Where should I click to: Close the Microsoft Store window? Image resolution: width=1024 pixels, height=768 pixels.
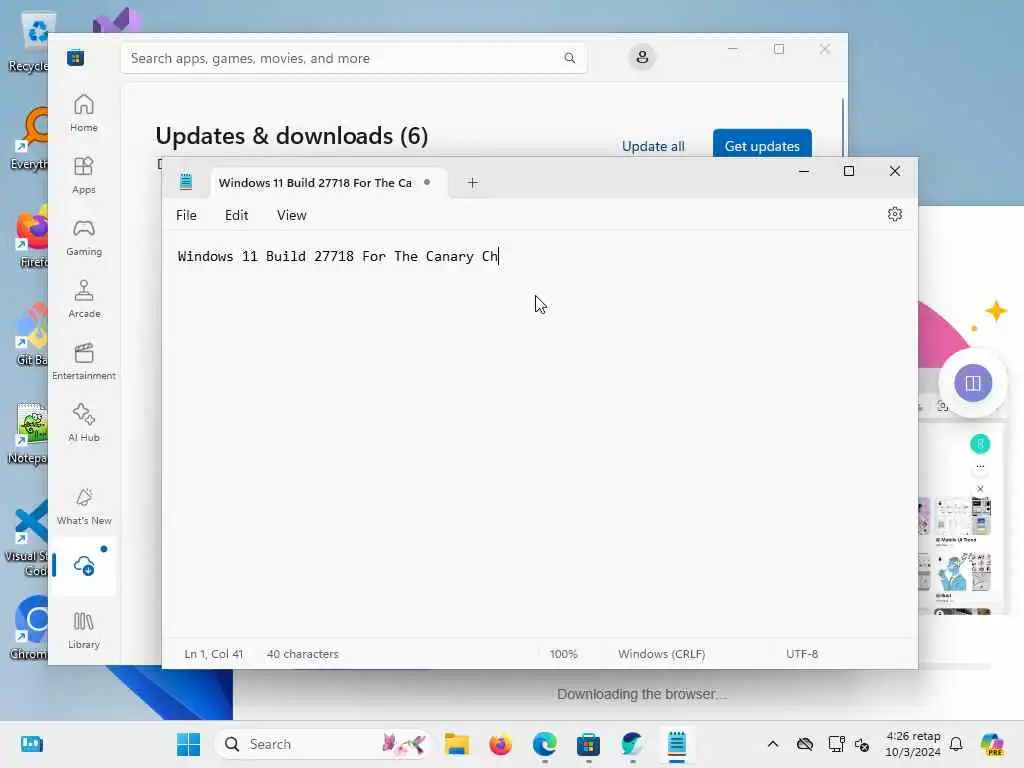pos(825,49)
